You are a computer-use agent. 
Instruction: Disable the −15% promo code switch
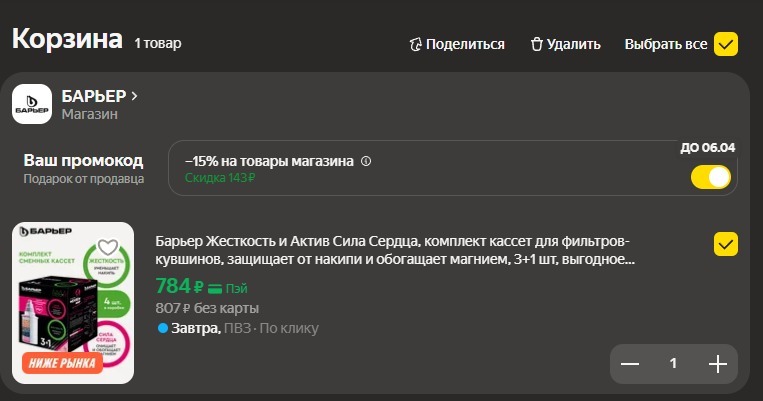tap(711, 177)
